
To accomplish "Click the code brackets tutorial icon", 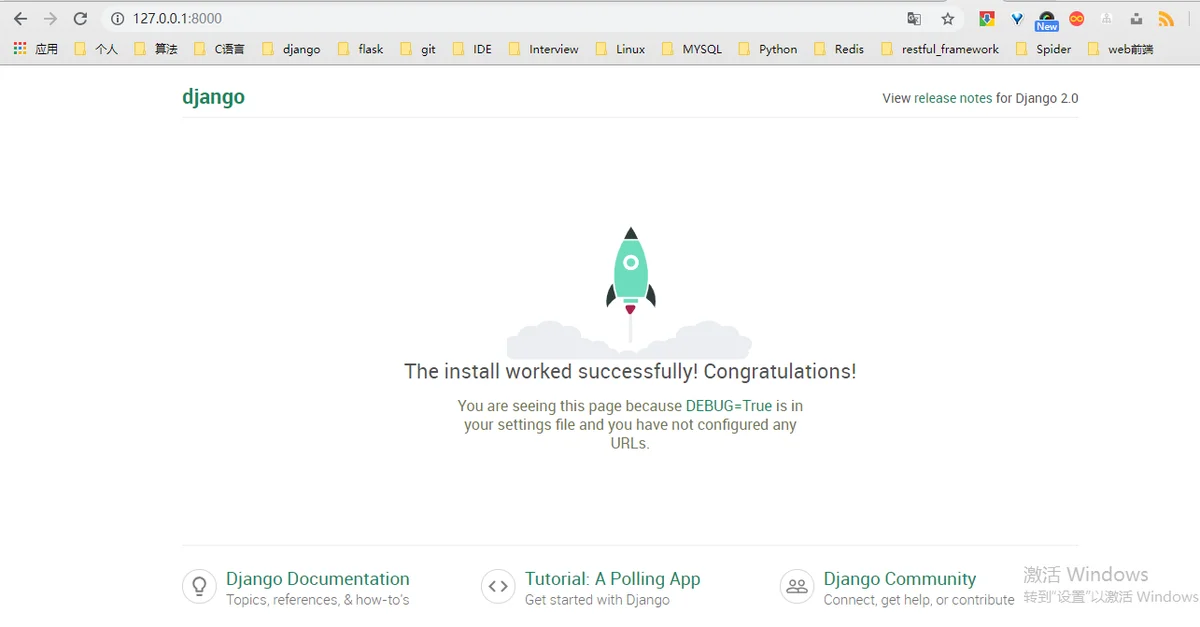I will click(x=498, y=587).
